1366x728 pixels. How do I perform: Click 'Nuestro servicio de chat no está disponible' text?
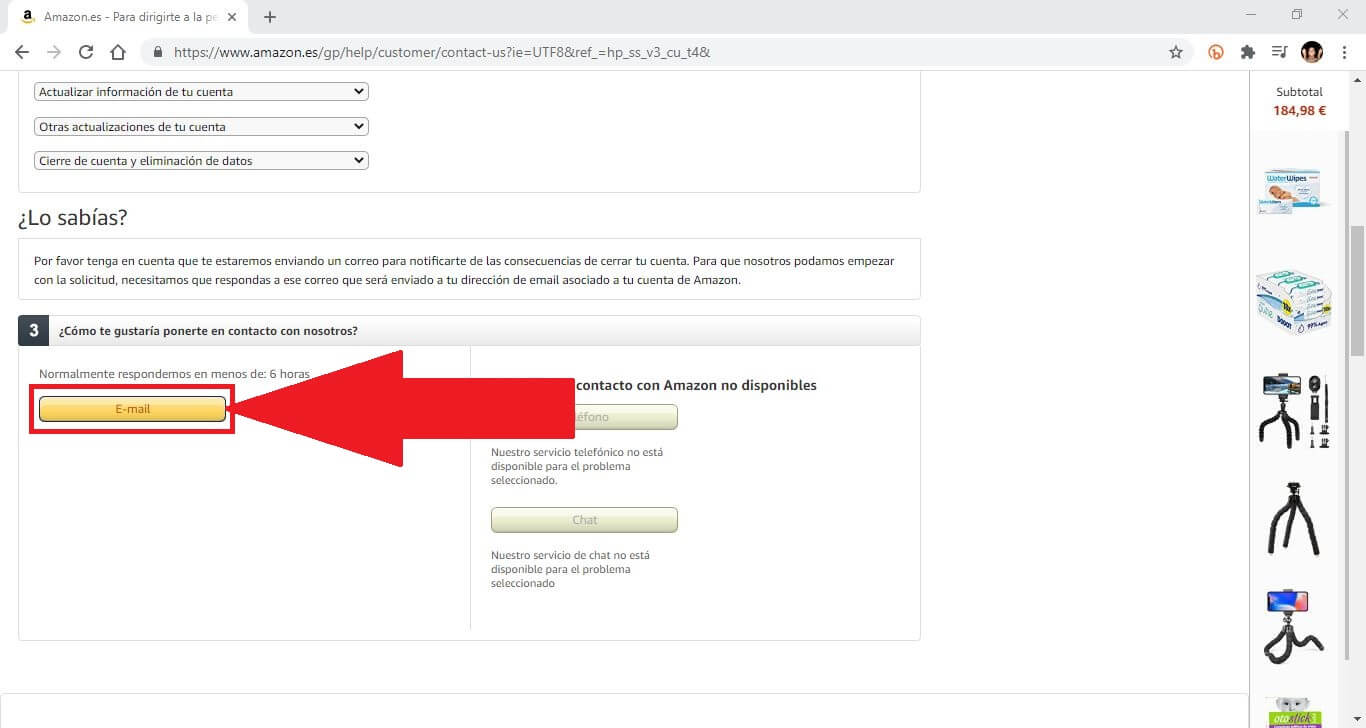570,569
